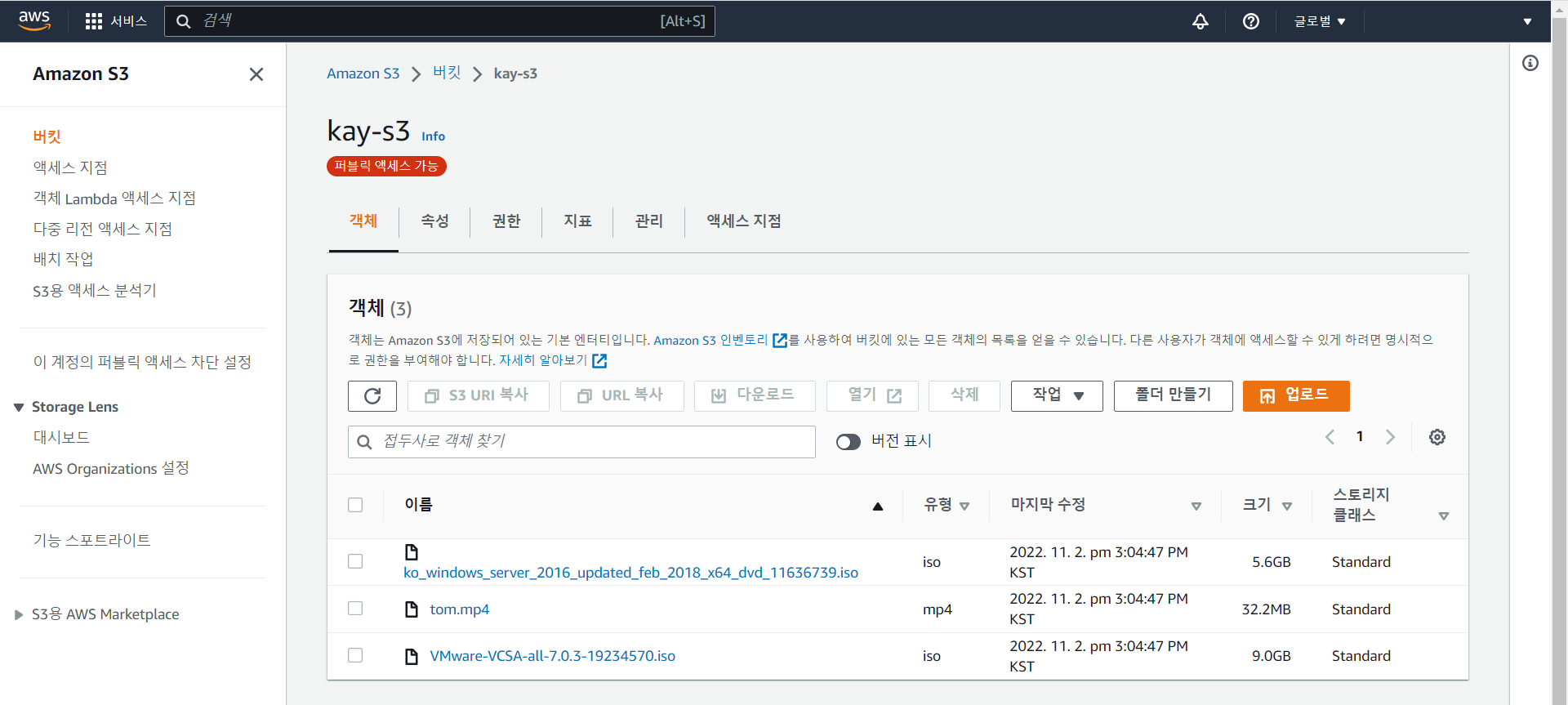Select checkbox for VMware-VCSA iso
1568x705 pixels.
pyautogui.click(x=355, y=655)
